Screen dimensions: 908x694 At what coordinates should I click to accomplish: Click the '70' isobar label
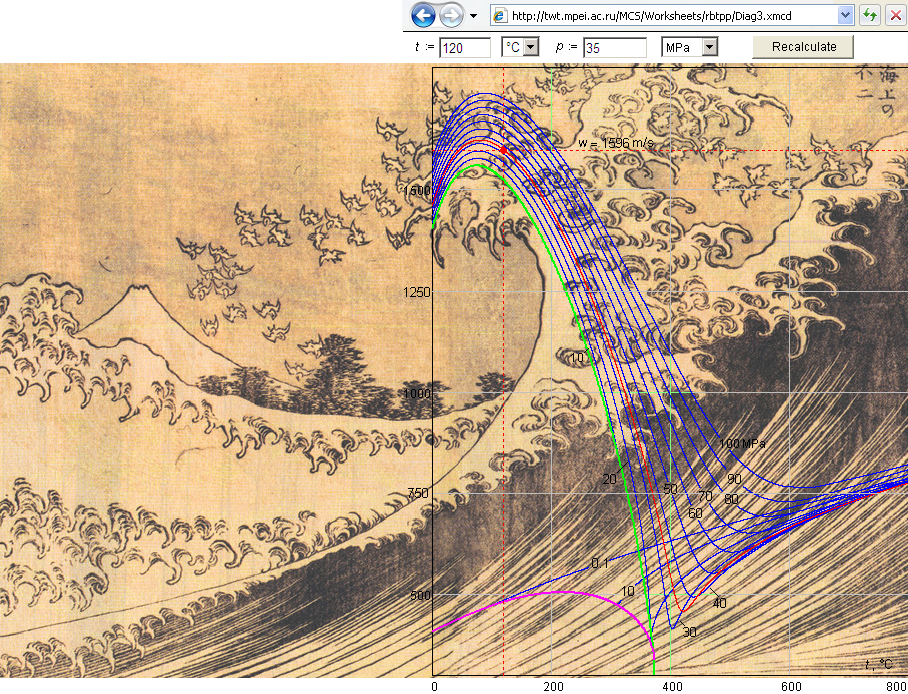click(705, 496)
